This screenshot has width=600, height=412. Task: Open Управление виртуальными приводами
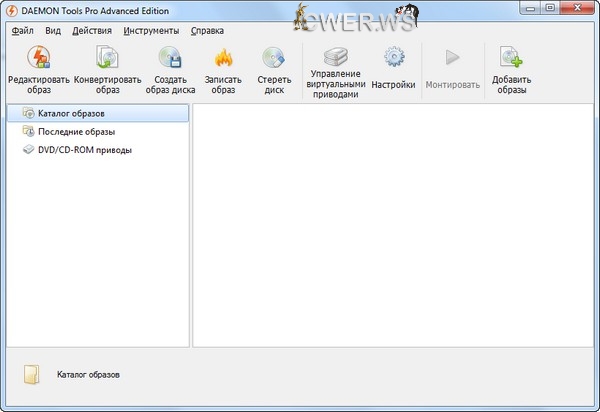335,58
